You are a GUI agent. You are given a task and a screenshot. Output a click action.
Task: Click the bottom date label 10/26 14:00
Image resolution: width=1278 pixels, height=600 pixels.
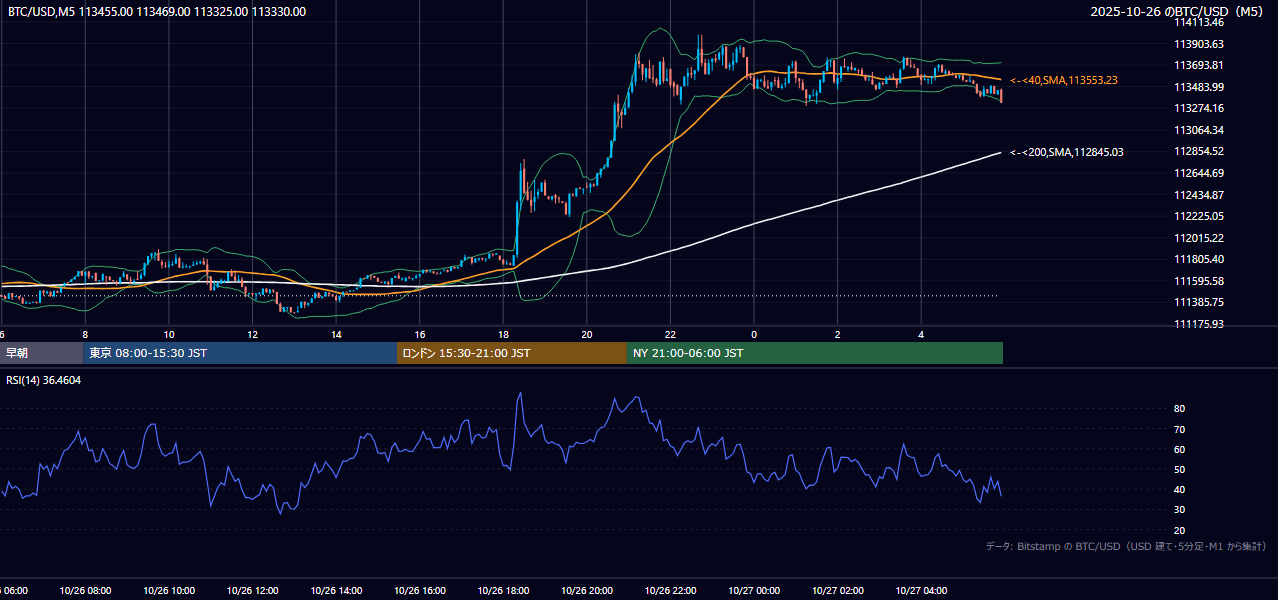click(336, 591)
